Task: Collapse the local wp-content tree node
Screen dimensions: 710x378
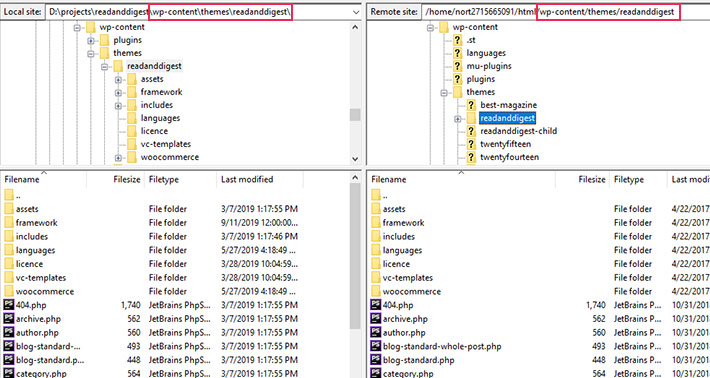Action: 77,27
